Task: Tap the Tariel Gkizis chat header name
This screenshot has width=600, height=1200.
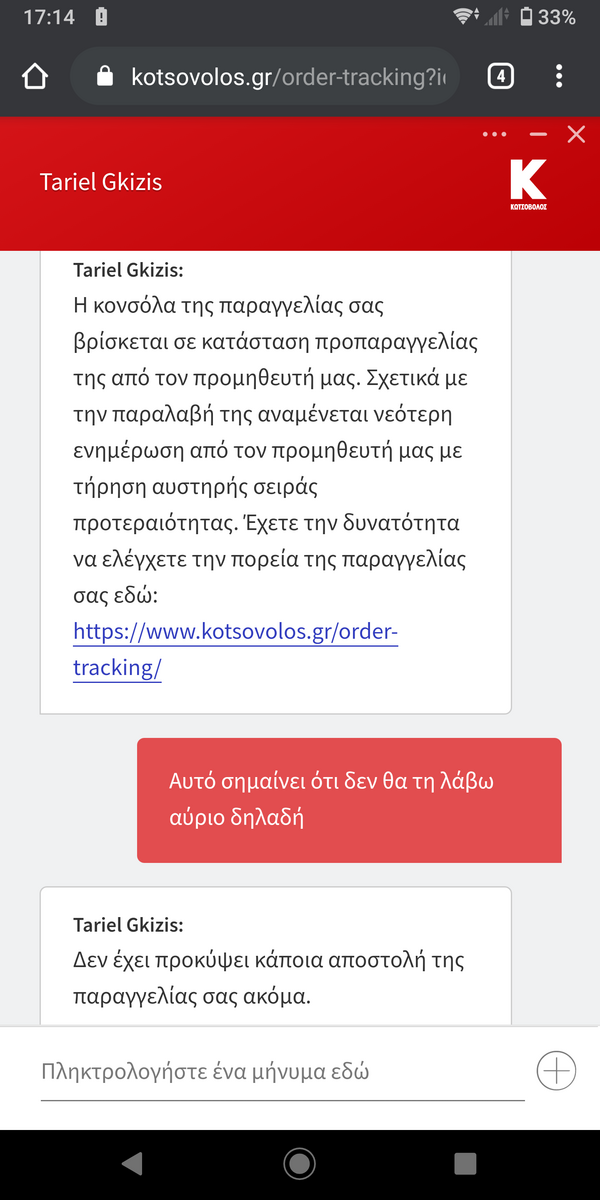Action: [x=100, y=182]
